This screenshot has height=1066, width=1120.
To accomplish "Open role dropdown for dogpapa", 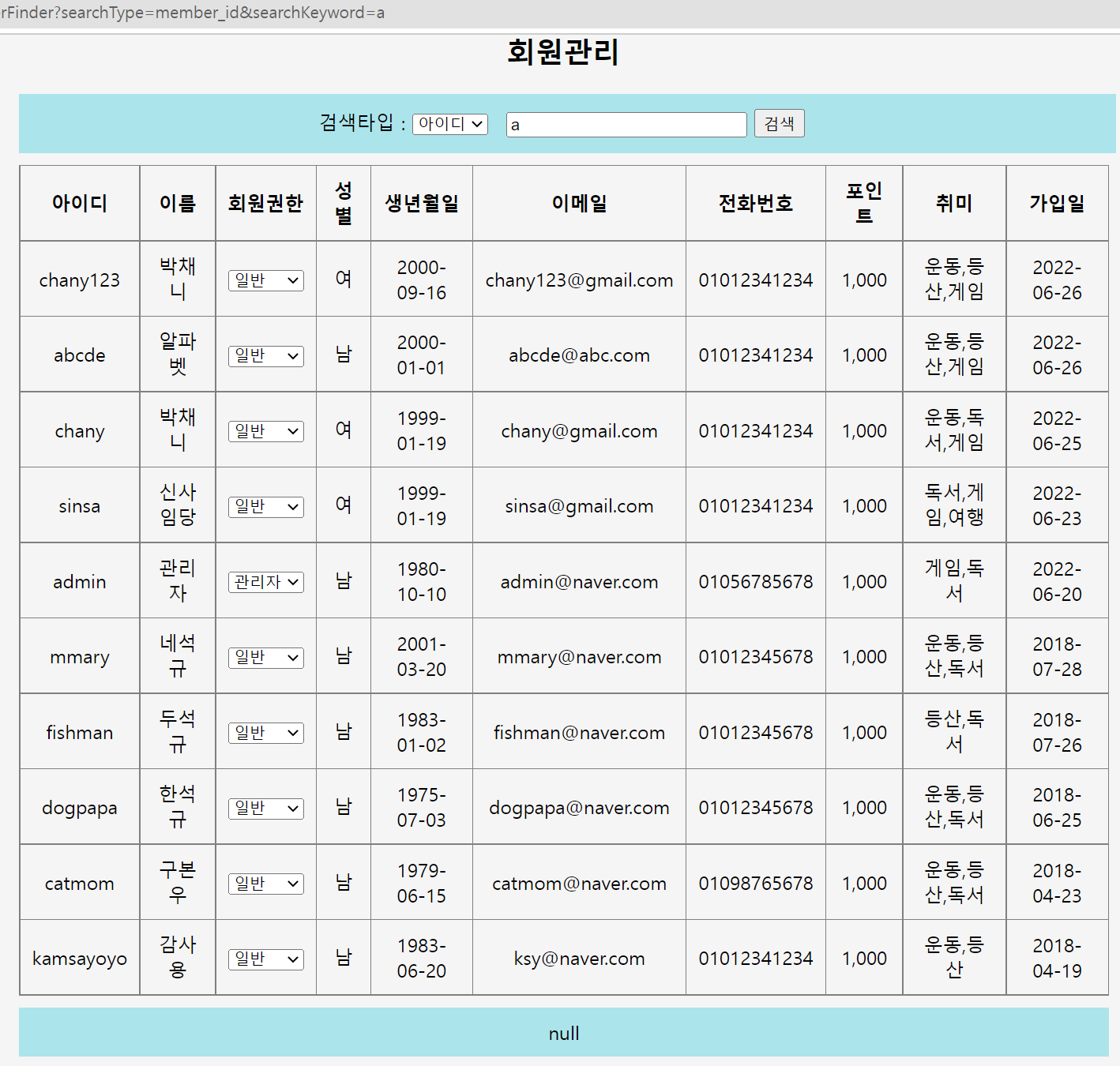I will [x=266, y=808].
